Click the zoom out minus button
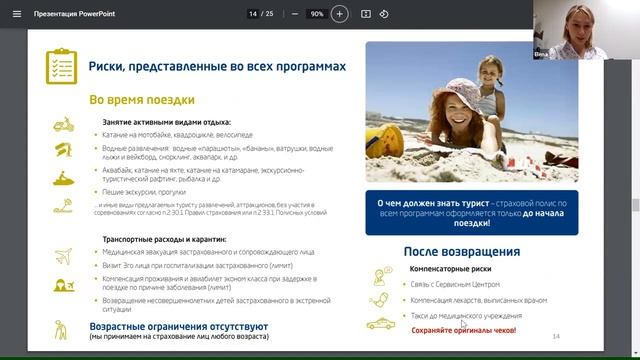This screenshot has width=640, height=360. [295, 14]
